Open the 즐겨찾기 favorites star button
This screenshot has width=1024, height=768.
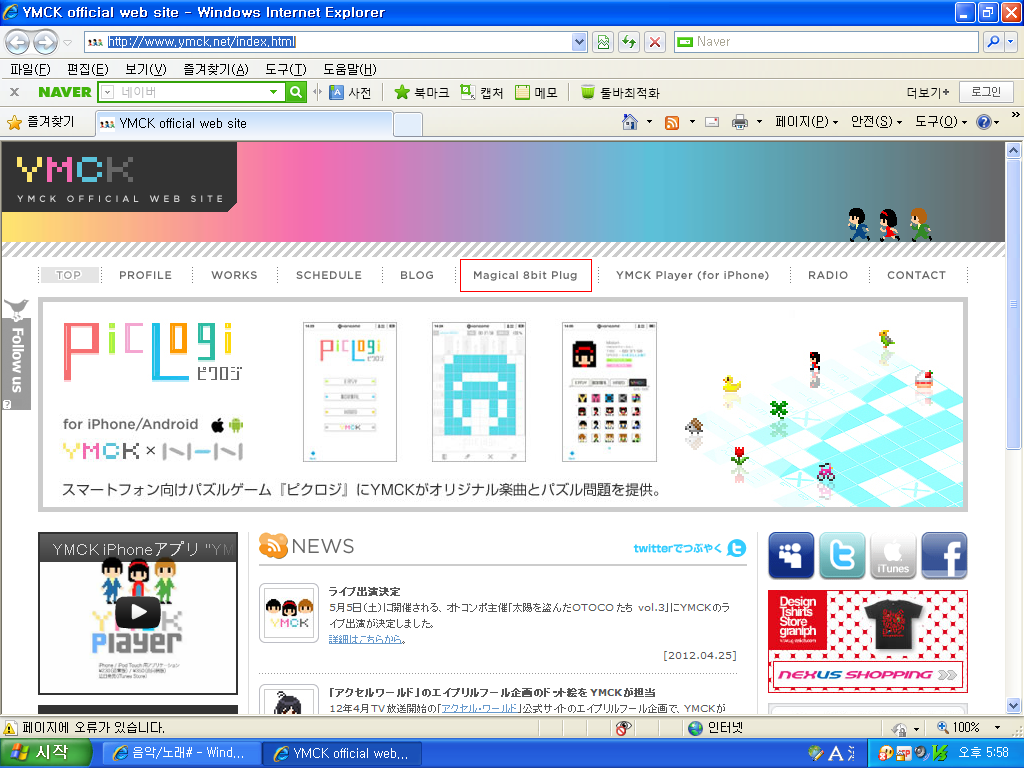tap(41, 122)
